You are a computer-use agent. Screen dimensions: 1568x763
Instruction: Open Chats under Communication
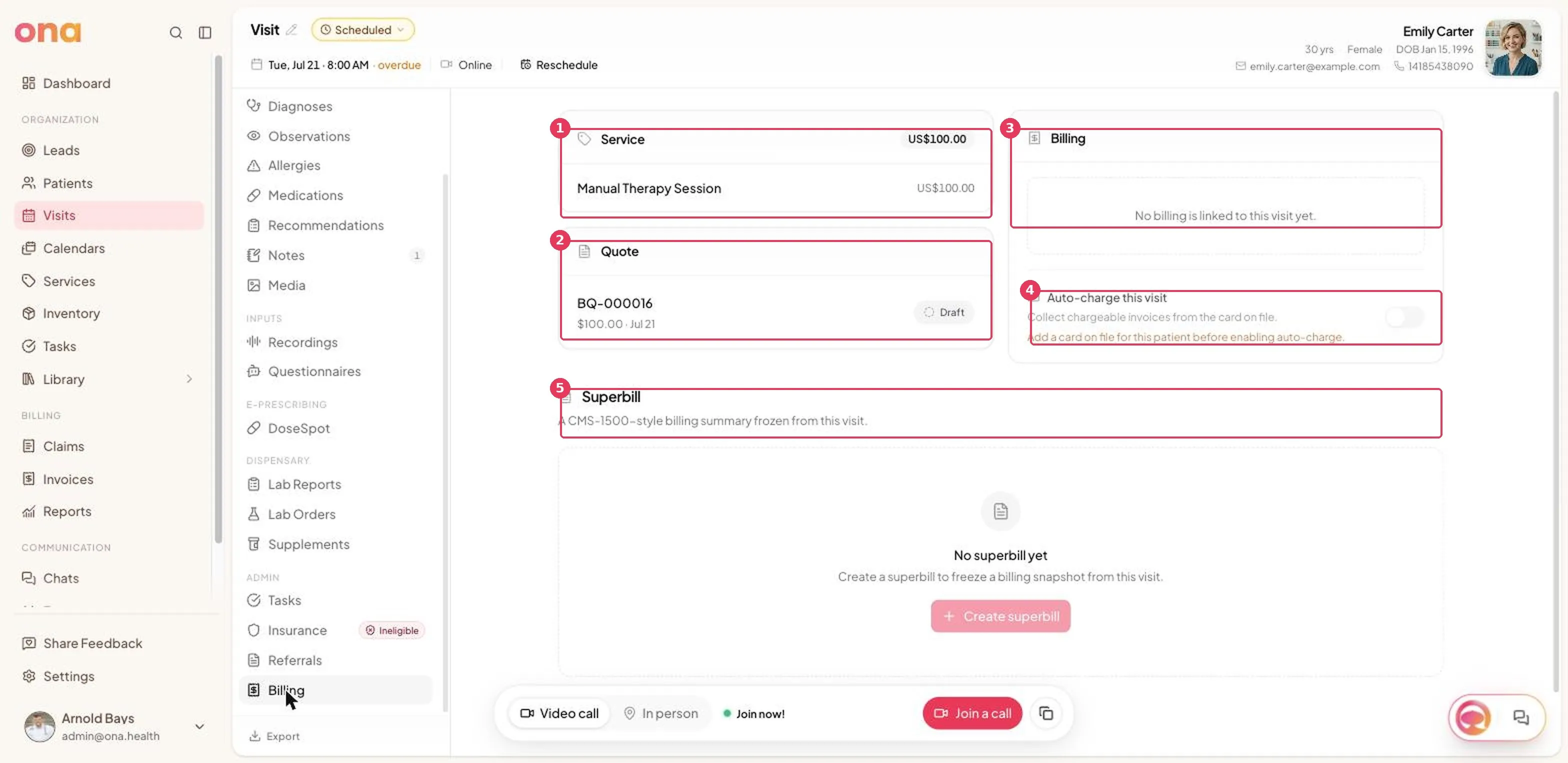pos(61,578)
